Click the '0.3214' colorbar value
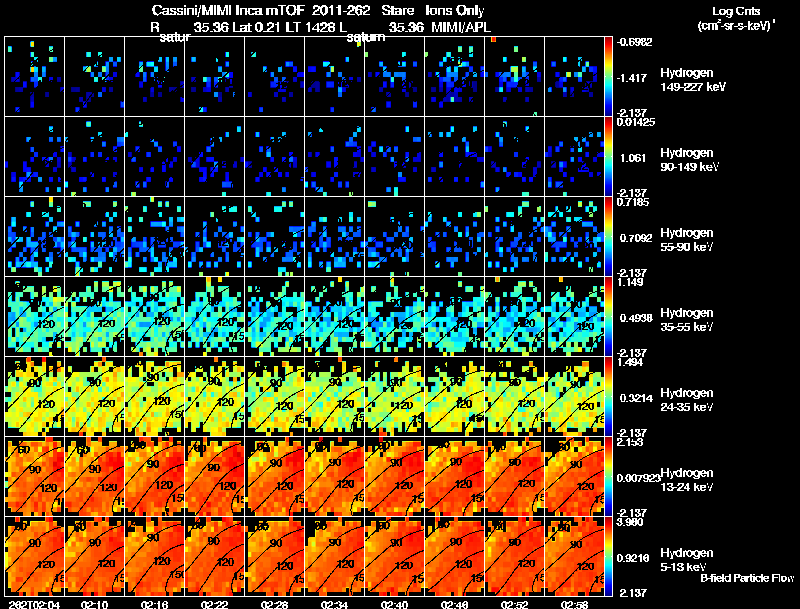The width and height of the screenshot is (800, 609). [x=636, y=398]
